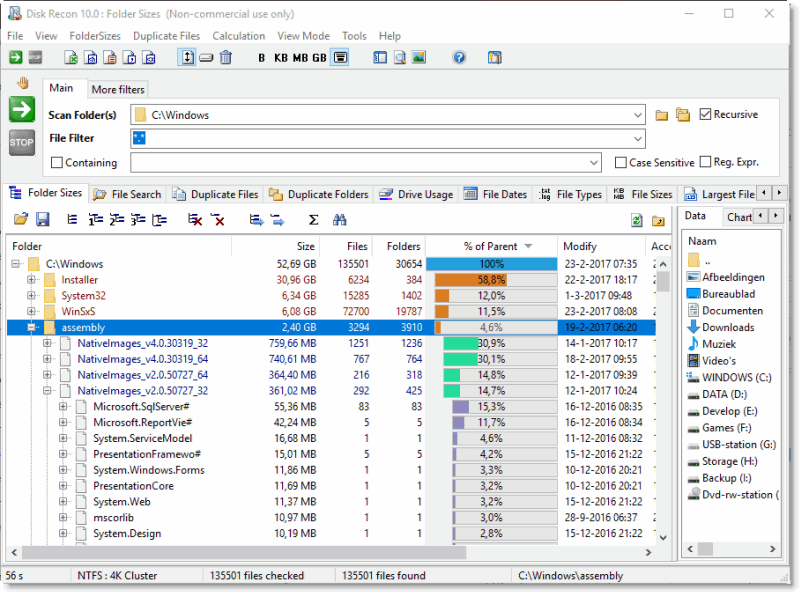Show sizes in GB
Image resolution: width=800 pixels, height=593 pixels.
(319, 58)
